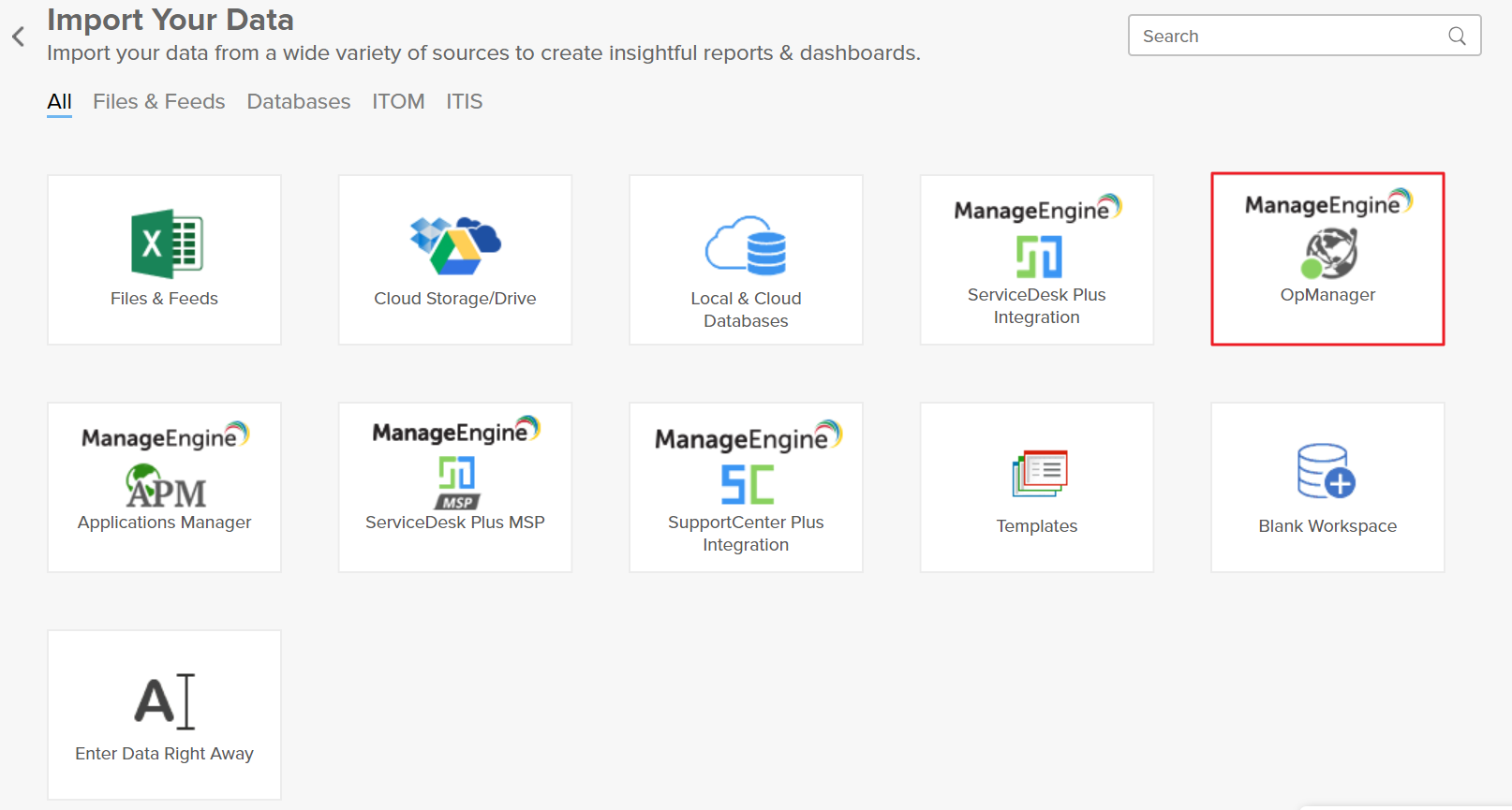Select the All tab
Viewport: 1512px width, 810px height.
pyautogui.click(x=59, y=101)
